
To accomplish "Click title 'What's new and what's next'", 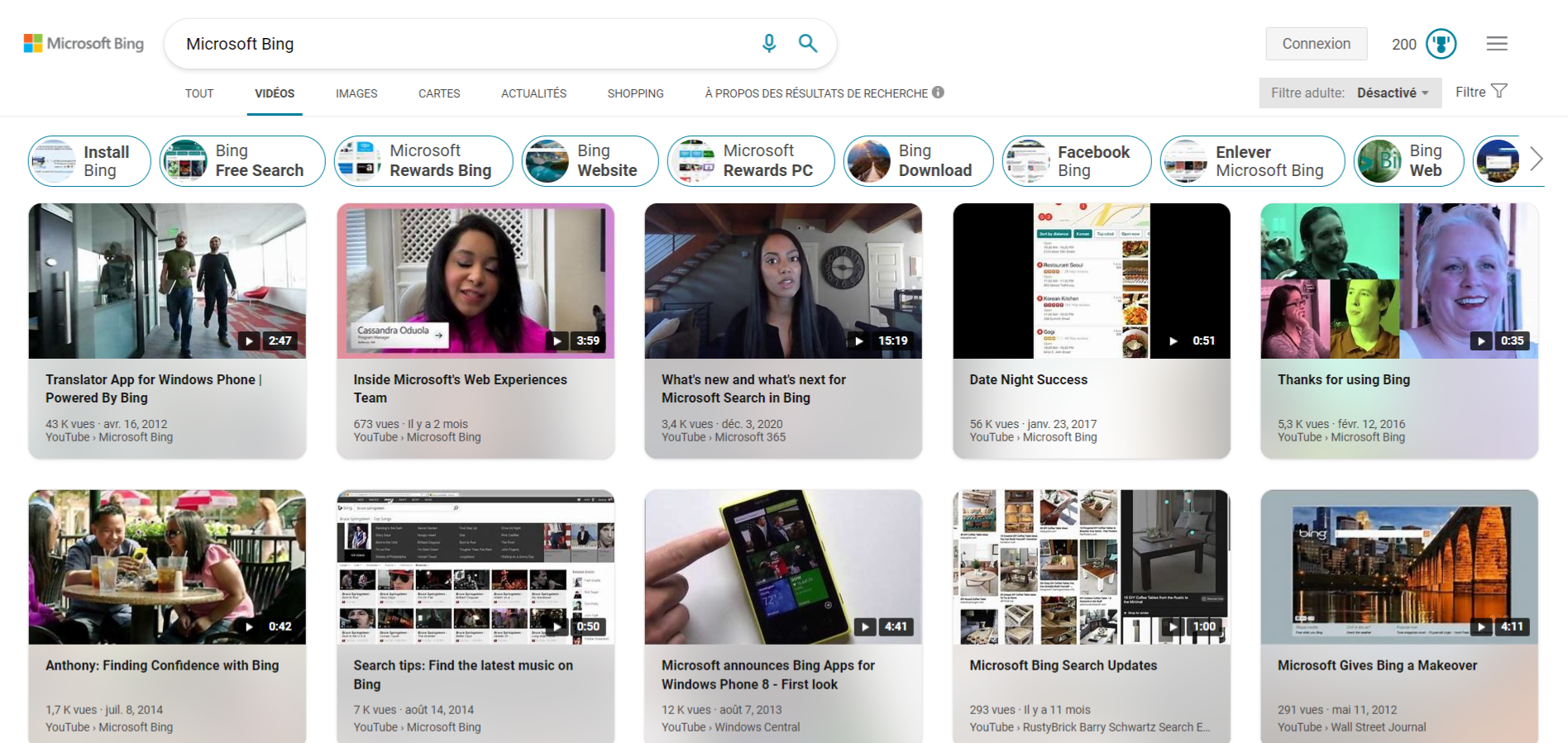I will (x=753, y=388).
